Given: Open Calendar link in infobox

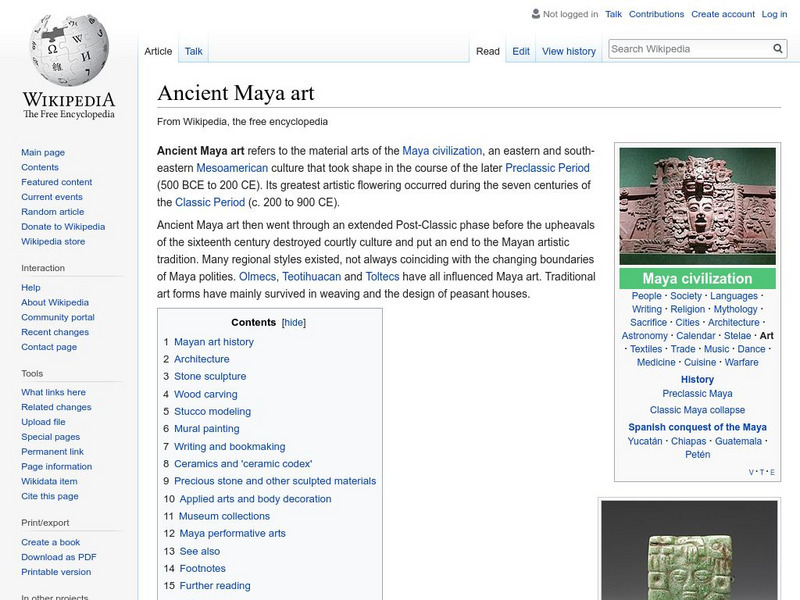Looking at the screenshot, I should (x=696, y=336).
